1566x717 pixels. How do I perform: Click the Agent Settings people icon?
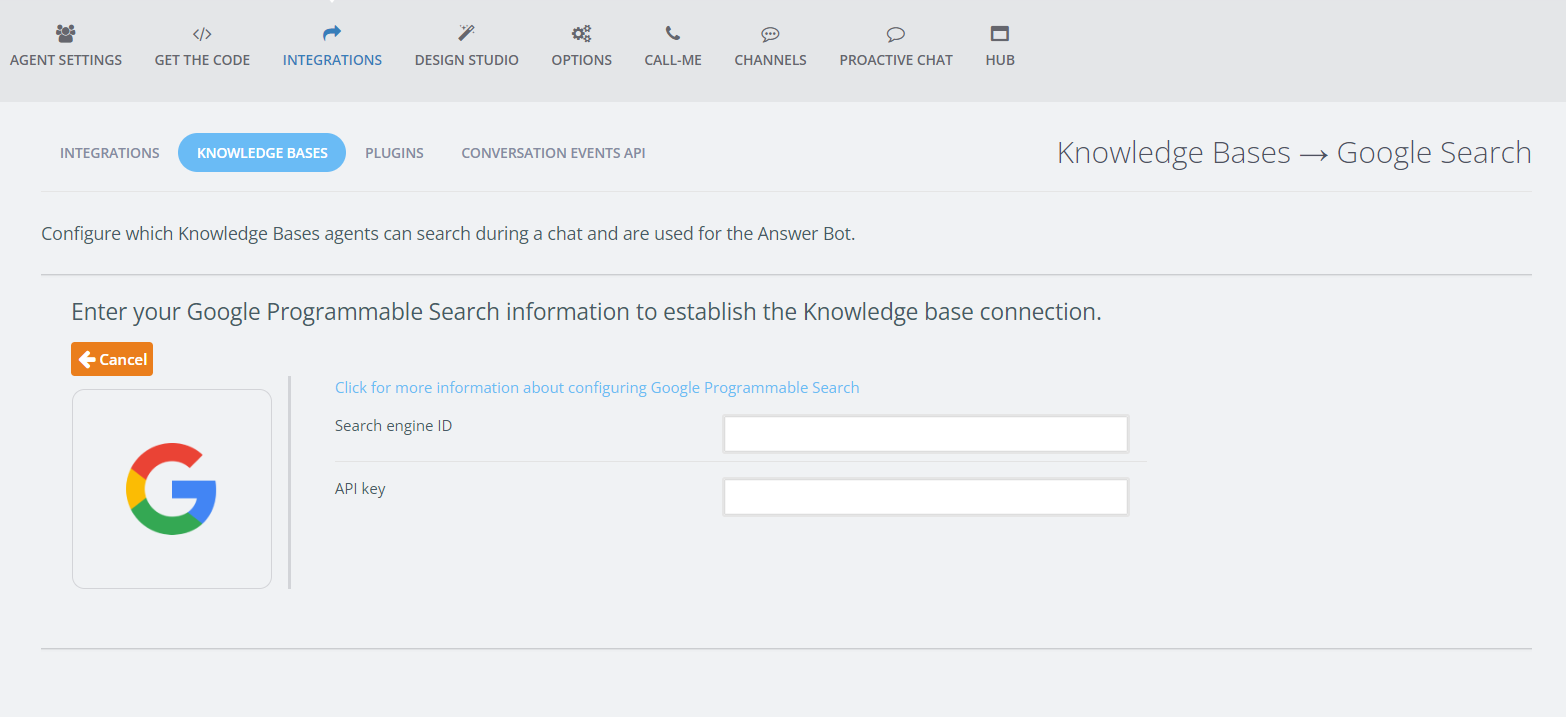pos(66,33)
